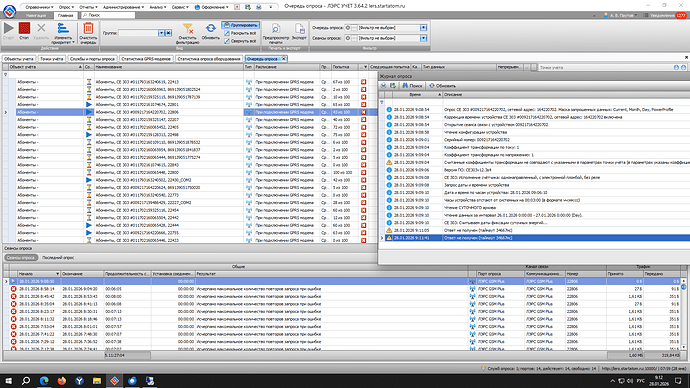Image resolution: width=690 pixels, height=388 pixels.
Task: Open Изменить приоритет dropdown
Action: coord(63,33)
